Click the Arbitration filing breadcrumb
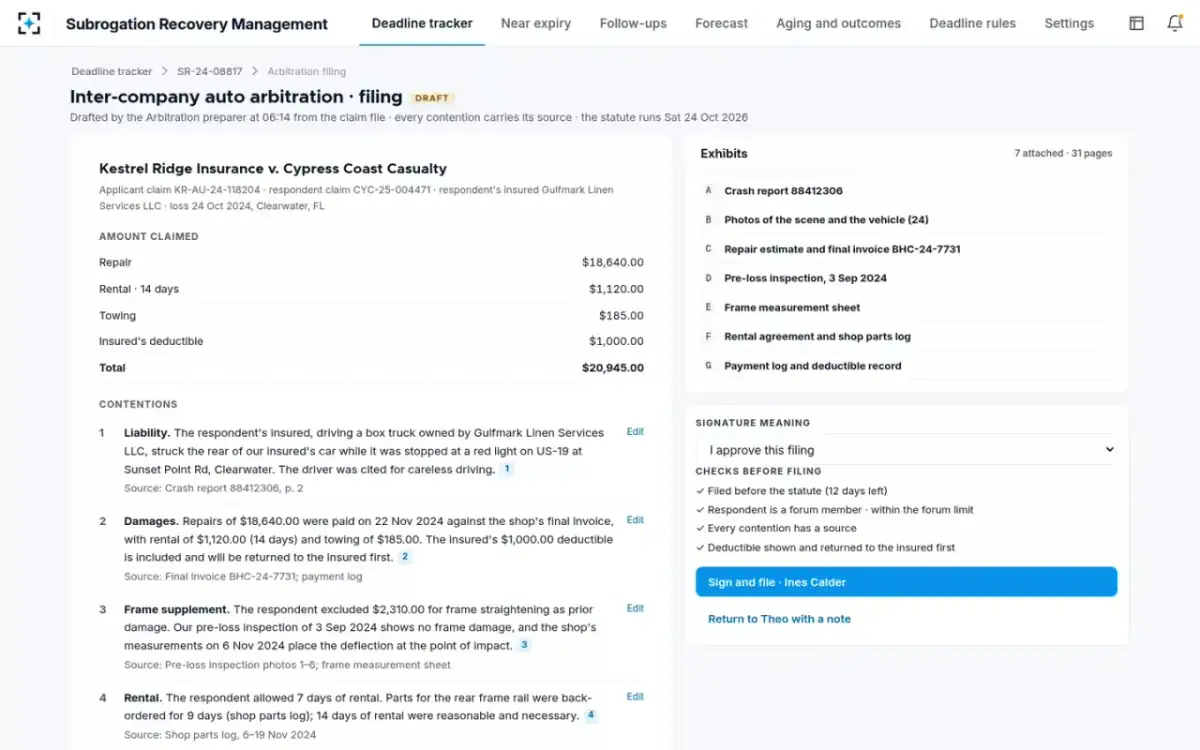Viewport: 1200px width, 750px height. 307,72
